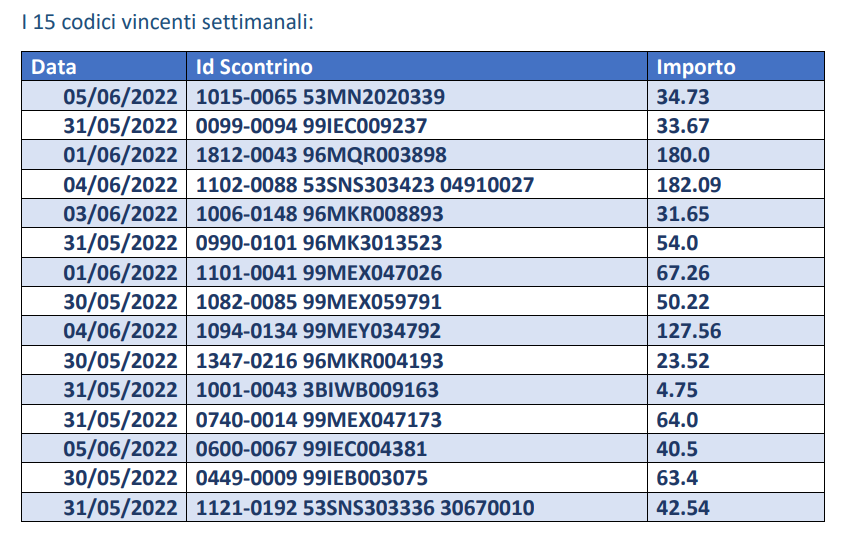Select receipt ID 1006-0148 96MKR008893
This screenshot has width=844, height=537.
coord(320,214)
